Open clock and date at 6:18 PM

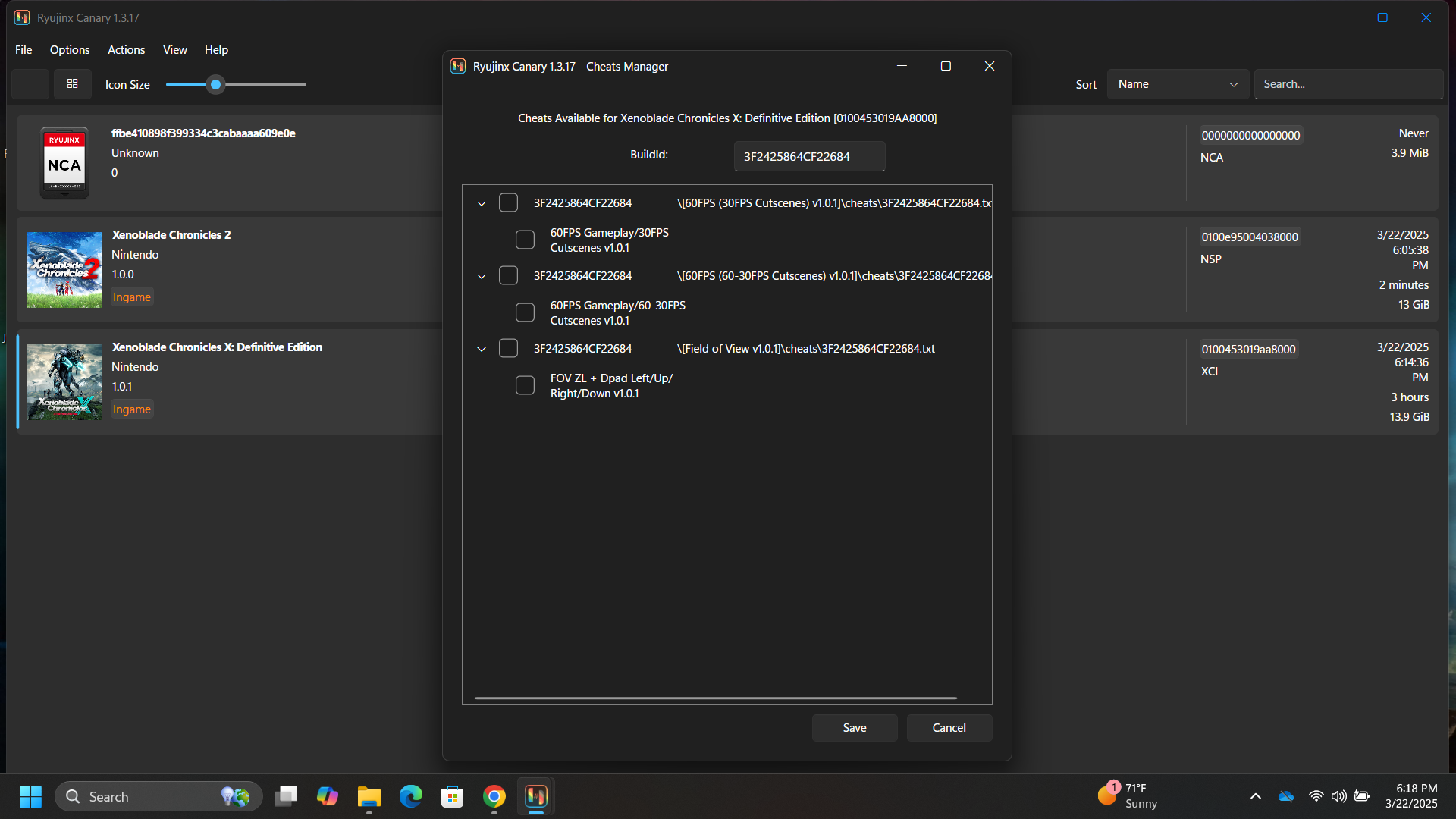pyautogui.click(x=1411, y=796)
